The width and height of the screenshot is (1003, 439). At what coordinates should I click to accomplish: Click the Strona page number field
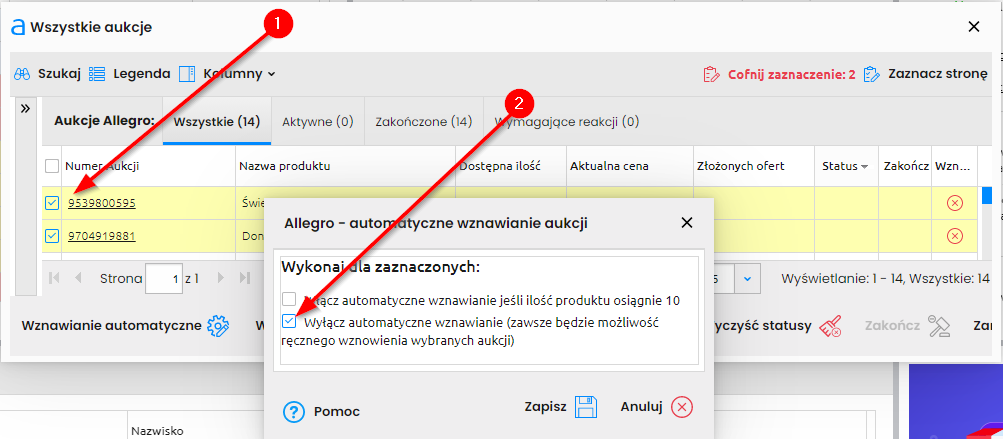[164, 278]
